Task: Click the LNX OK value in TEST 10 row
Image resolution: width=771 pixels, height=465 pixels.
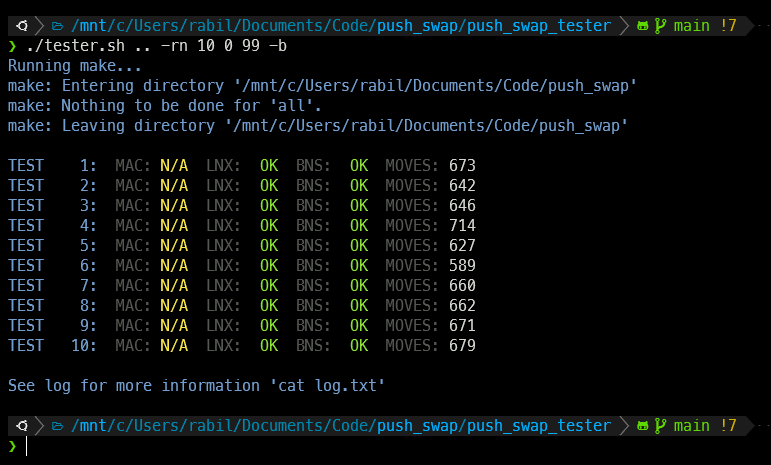Action: pos(269,346)
